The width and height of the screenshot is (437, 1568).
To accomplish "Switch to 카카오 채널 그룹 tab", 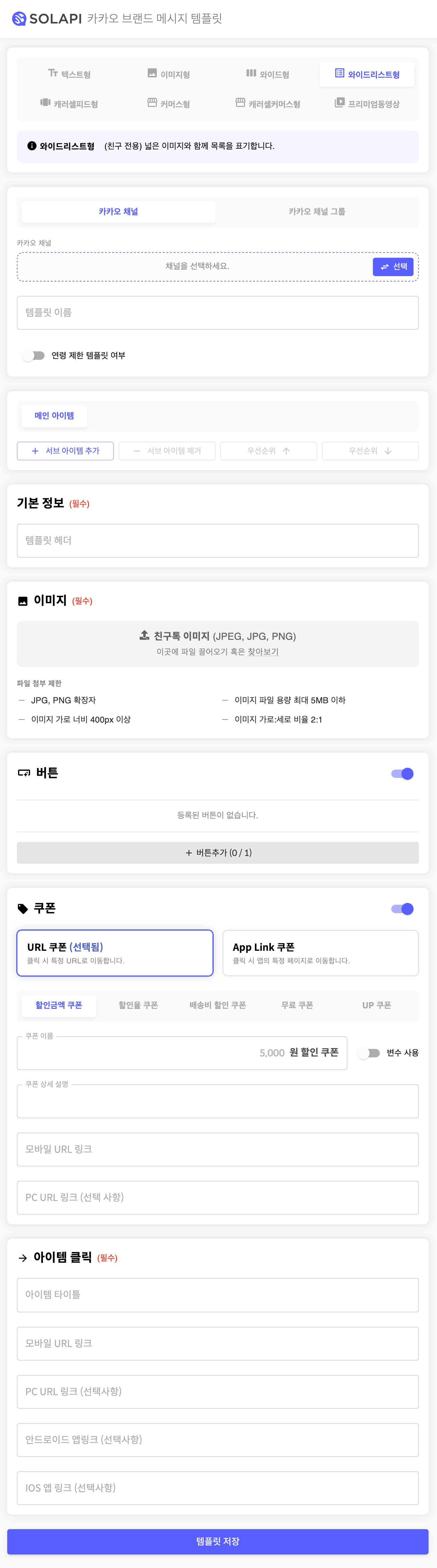I will click(317, 212).
